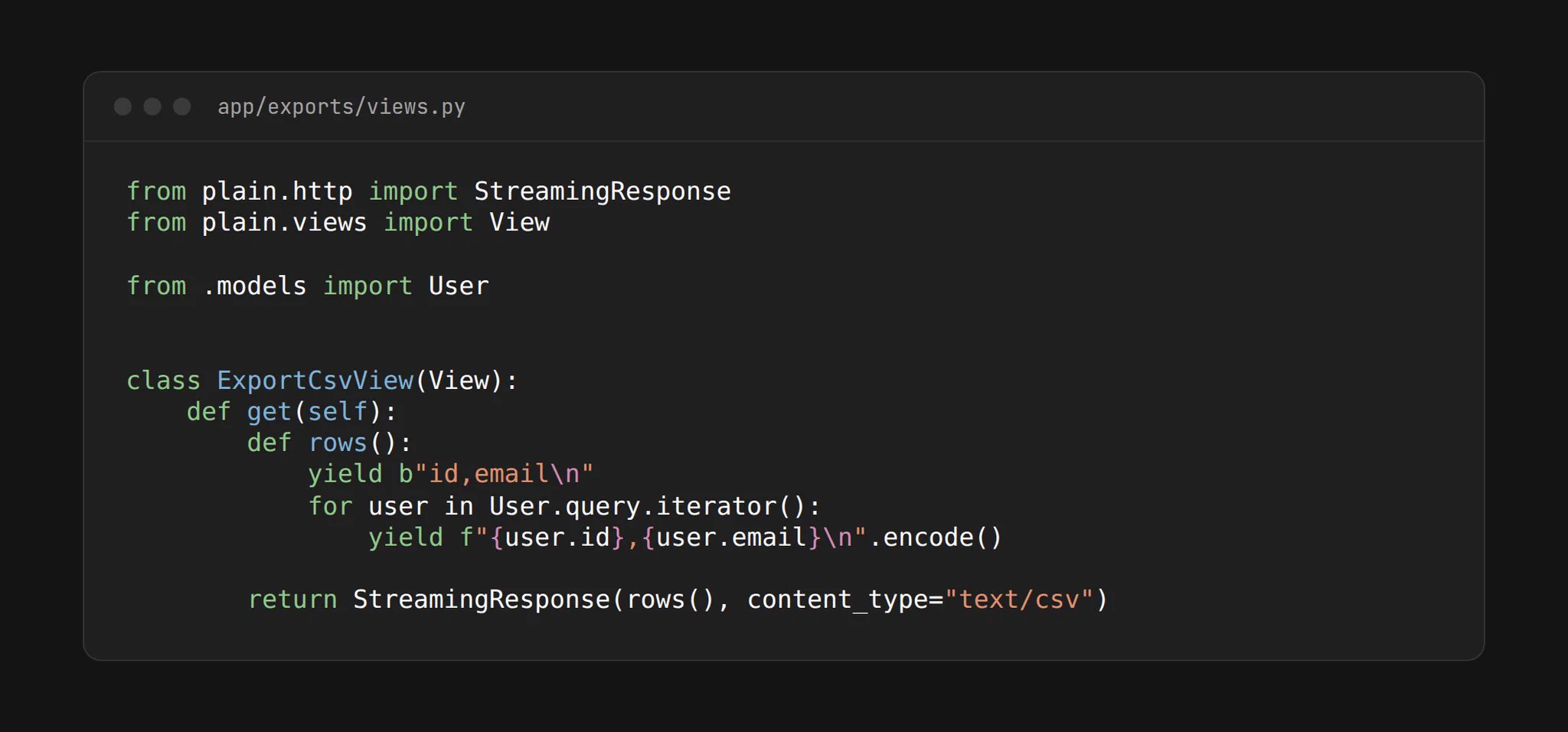Click the get method name

tap(269, 412)
